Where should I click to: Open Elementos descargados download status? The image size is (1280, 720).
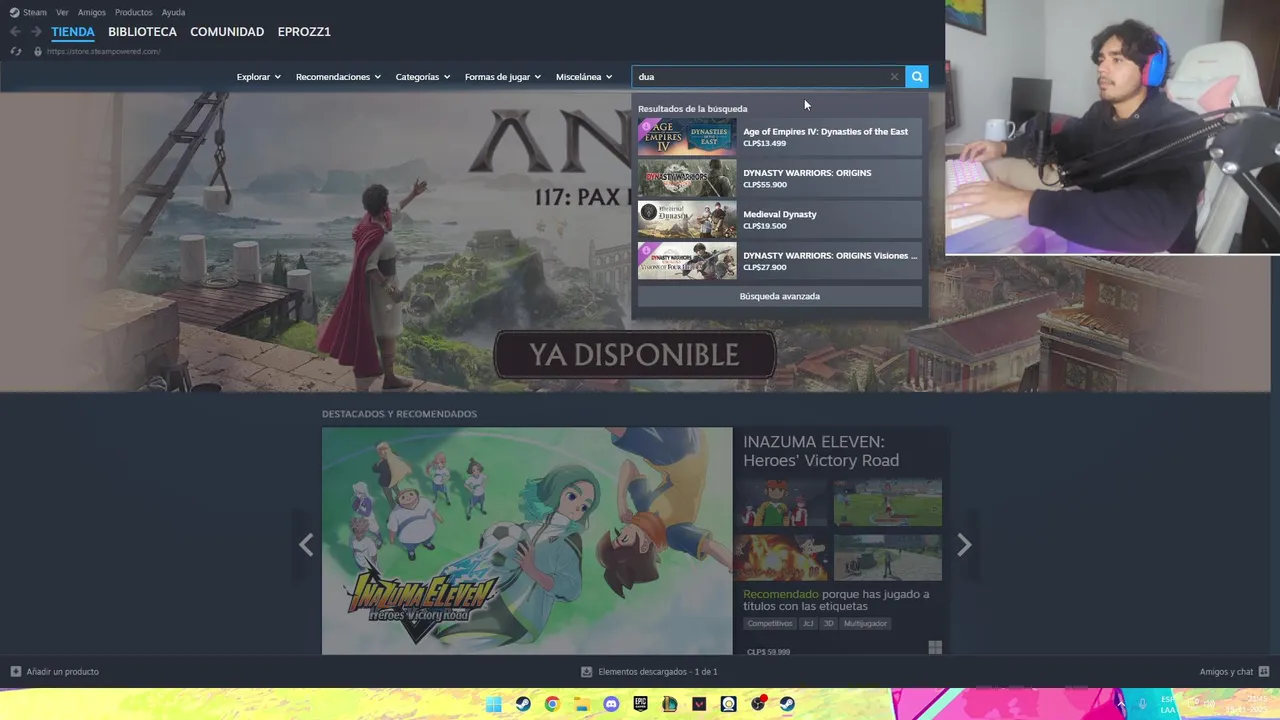(649, 672)
